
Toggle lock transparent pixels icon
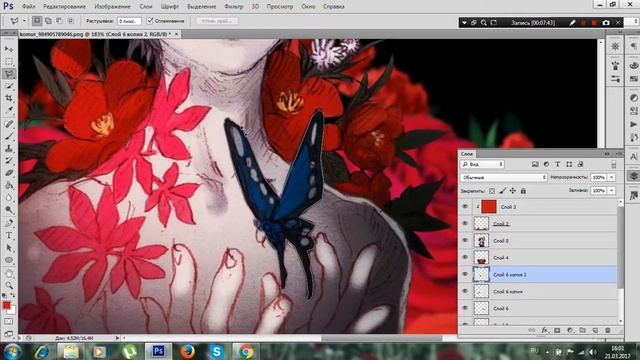click(x=492, y=191)
